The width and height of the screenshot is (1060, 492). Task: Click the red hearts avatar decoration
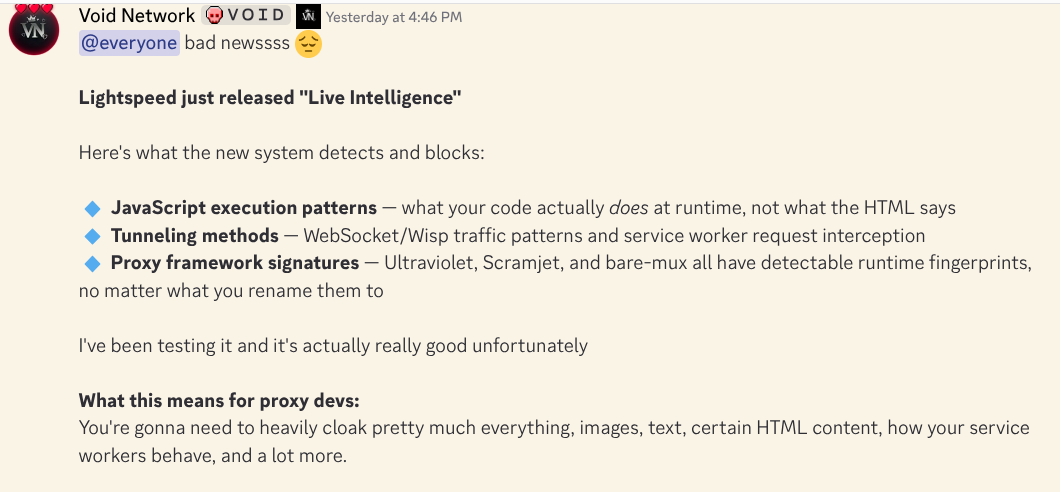[x=34, y=9]
